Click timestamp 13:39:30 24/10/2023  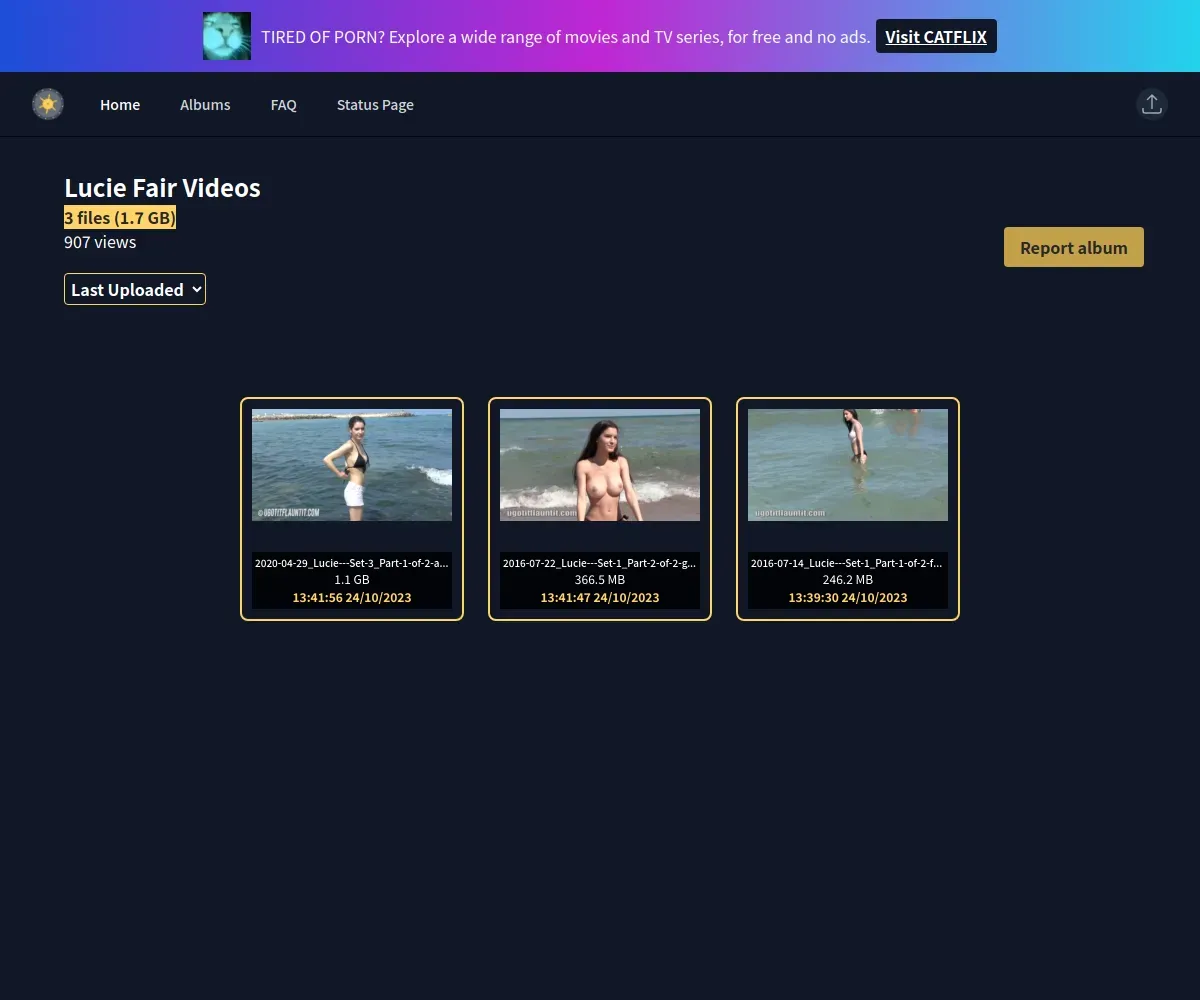coord(848,598)
